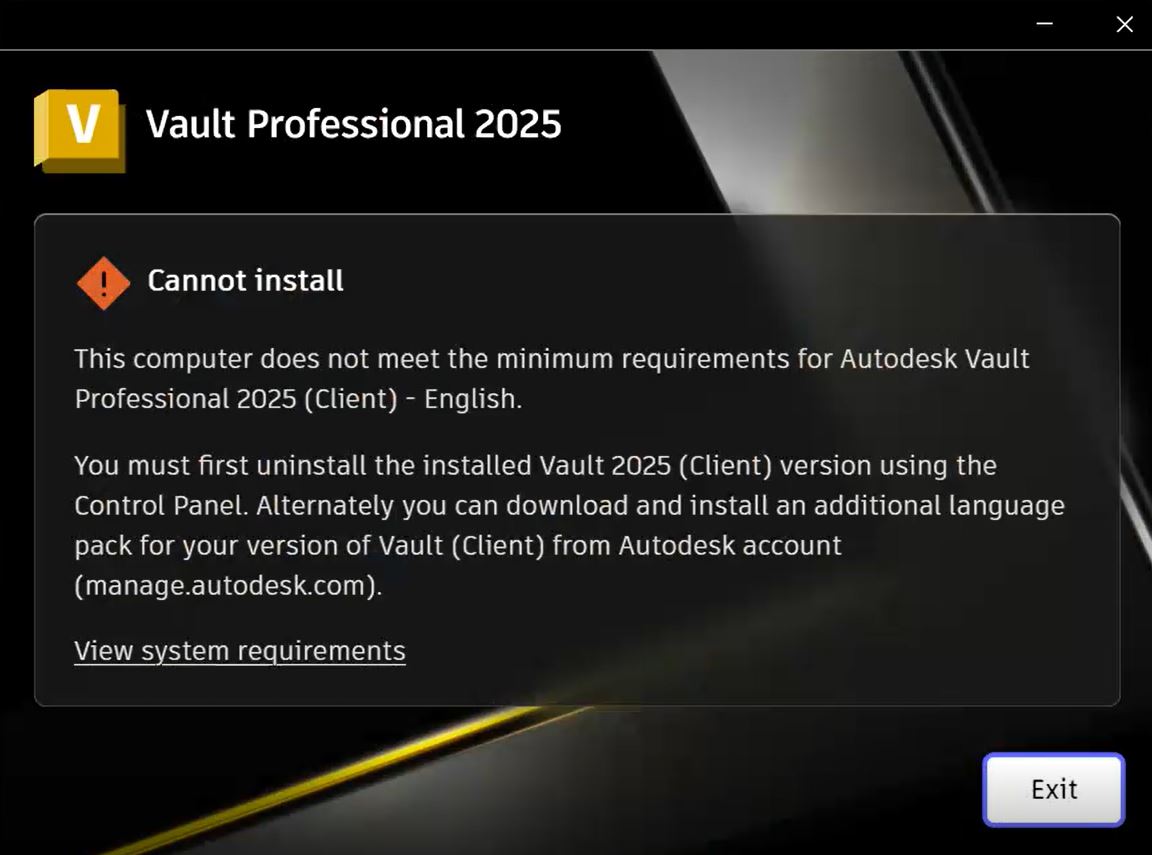This screenshot has width=1152, height=855.
Task: Click the yellow Vault V logo icon
Action: pyautogui.click(x=79, y=131)
